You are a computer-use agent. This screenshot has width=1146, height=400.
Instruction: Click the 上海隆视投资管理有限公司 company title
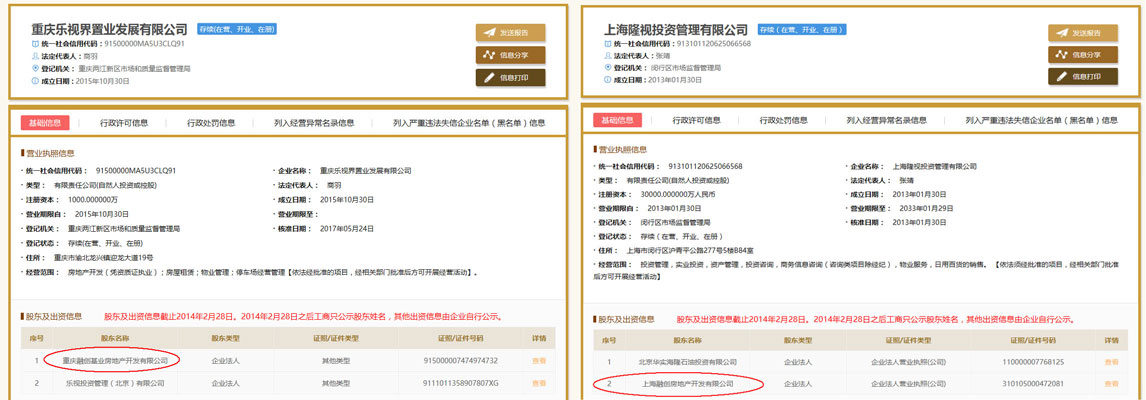click(x=677, y=30)
